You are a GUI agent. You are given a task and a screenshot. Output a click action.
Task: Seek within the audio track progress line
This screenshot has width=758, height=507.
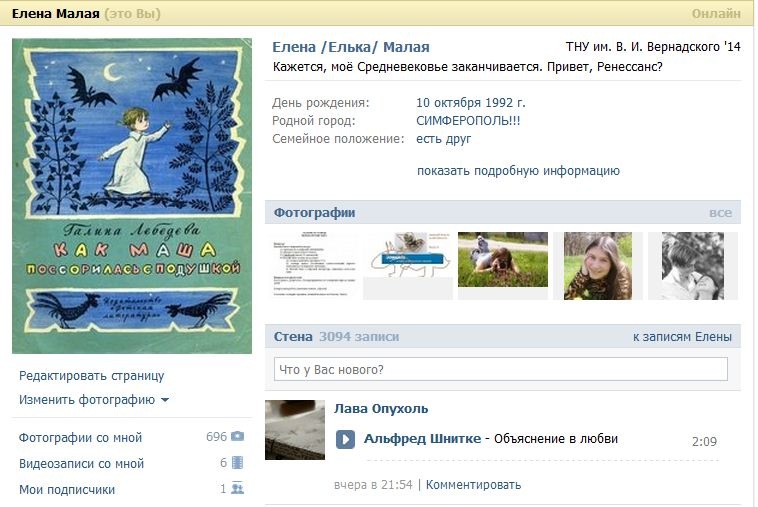(x=540, y=461)
